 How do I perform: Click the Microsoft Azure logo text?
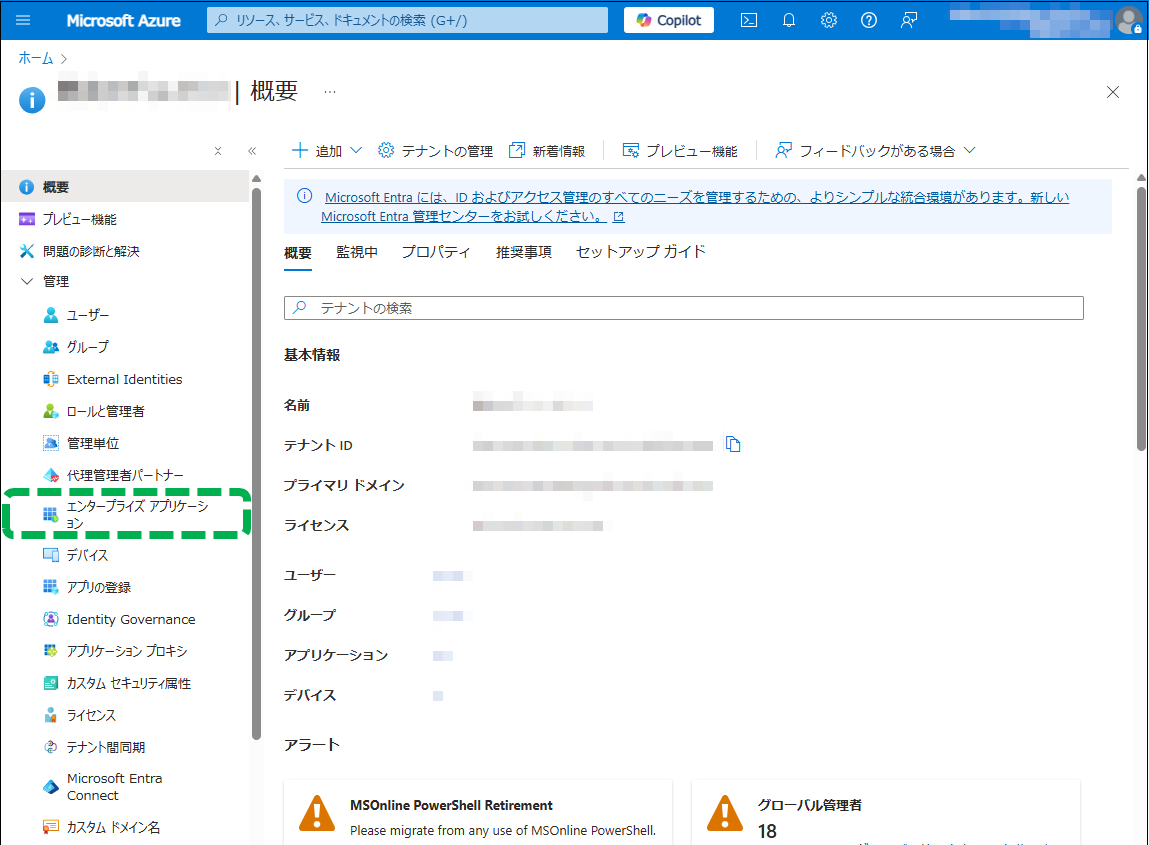pos(123,21)
